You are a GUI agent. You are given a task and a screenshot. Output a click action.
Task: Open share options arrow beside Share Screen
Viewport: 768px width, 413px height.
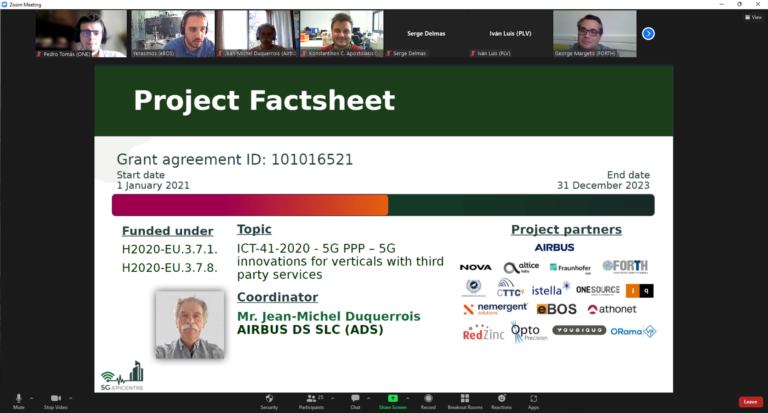(x=408, y=398)
